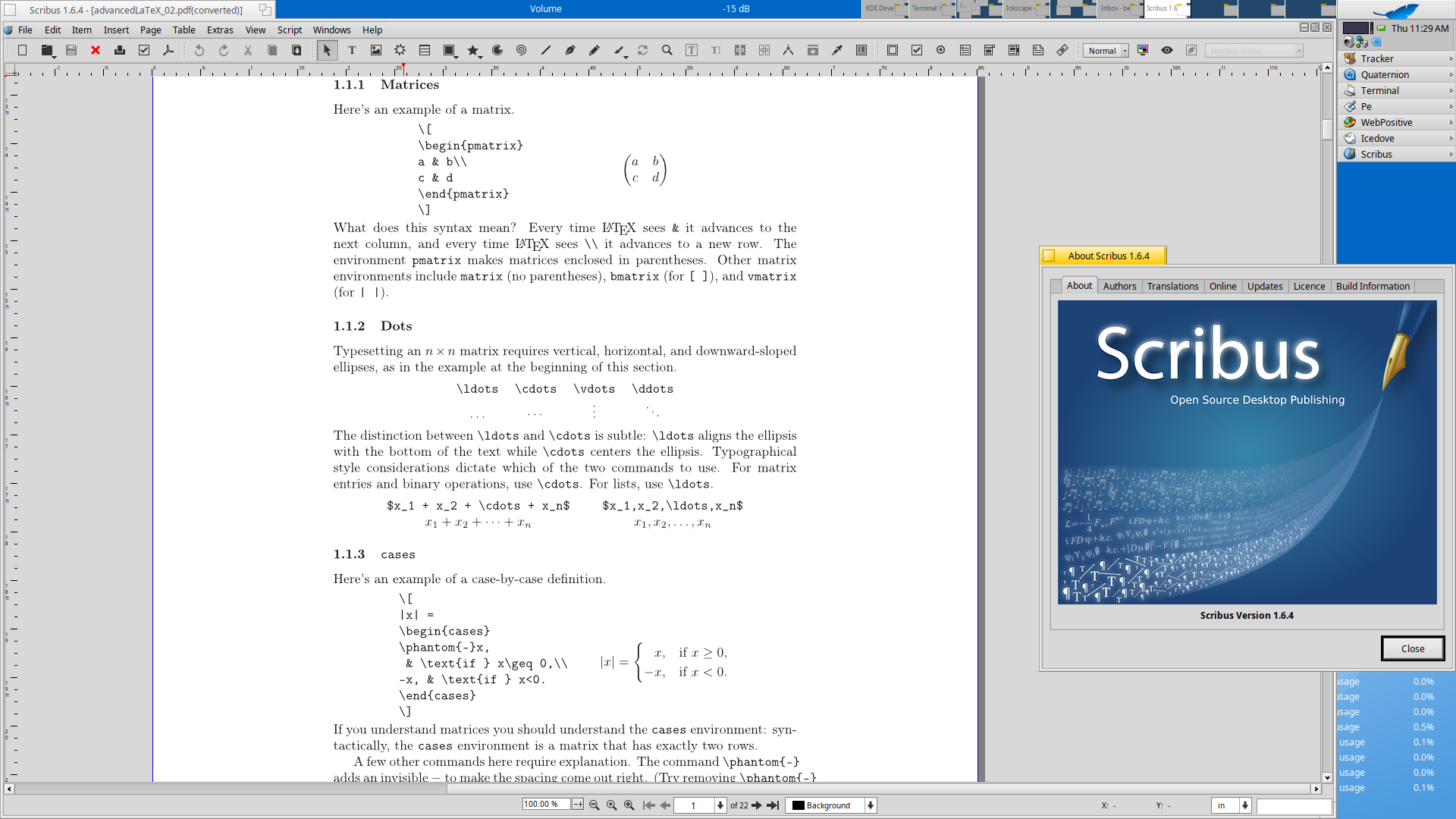1456x819 pixels.
Task: Zoom in with the plus magnifier
Action: click(x=629, y=805)
